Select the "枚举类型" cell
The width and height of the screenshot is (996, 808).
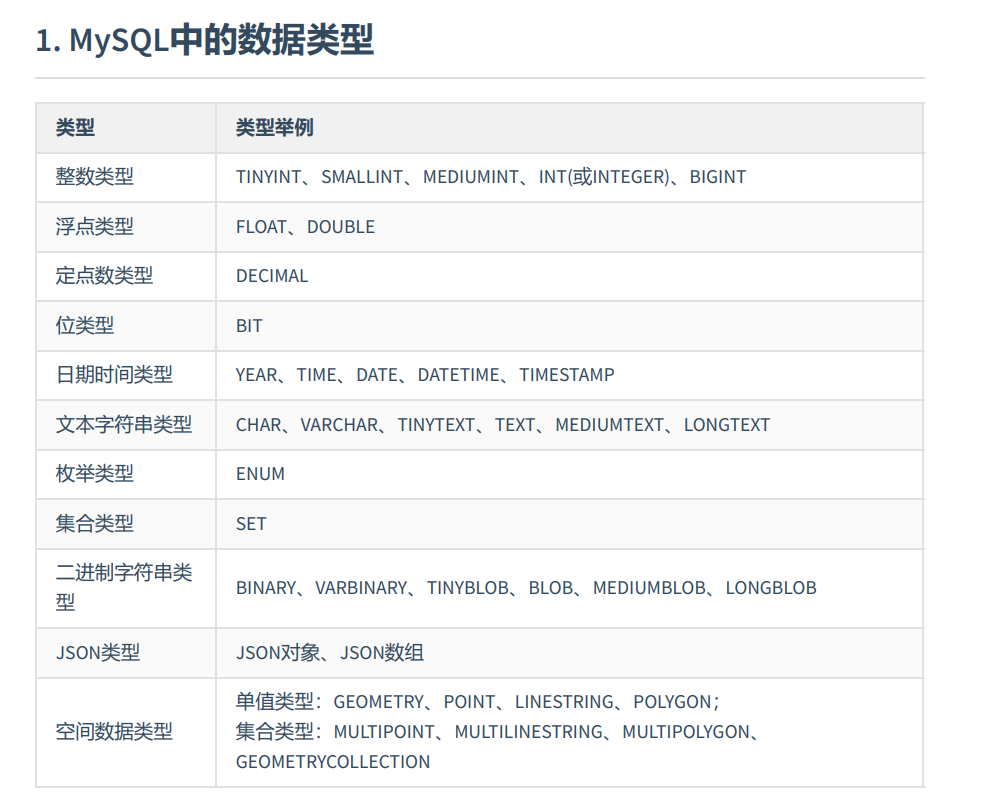click(x=126, y=474)
